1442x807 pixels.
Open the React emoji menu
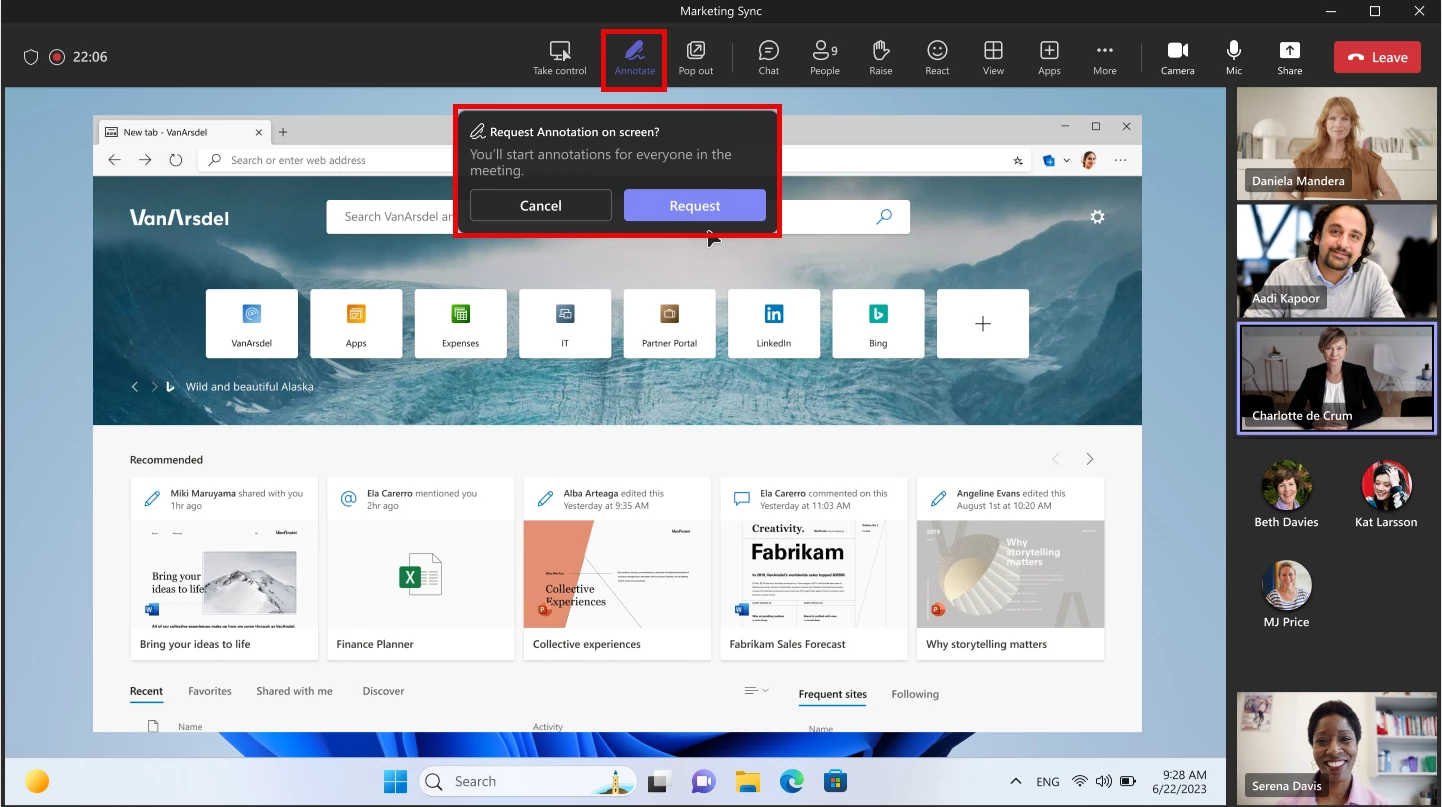(937, 58)
